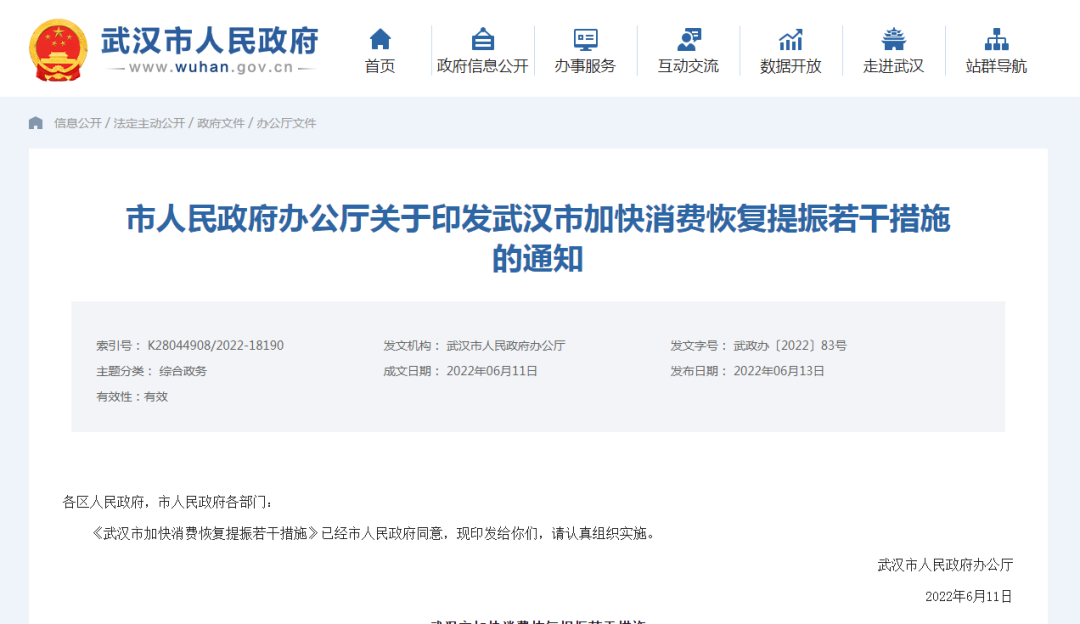This screenshot has width=1080, height=624.
Task: Click the 法定主动公开 breadcrumb link
Action: tap(149, 123)
